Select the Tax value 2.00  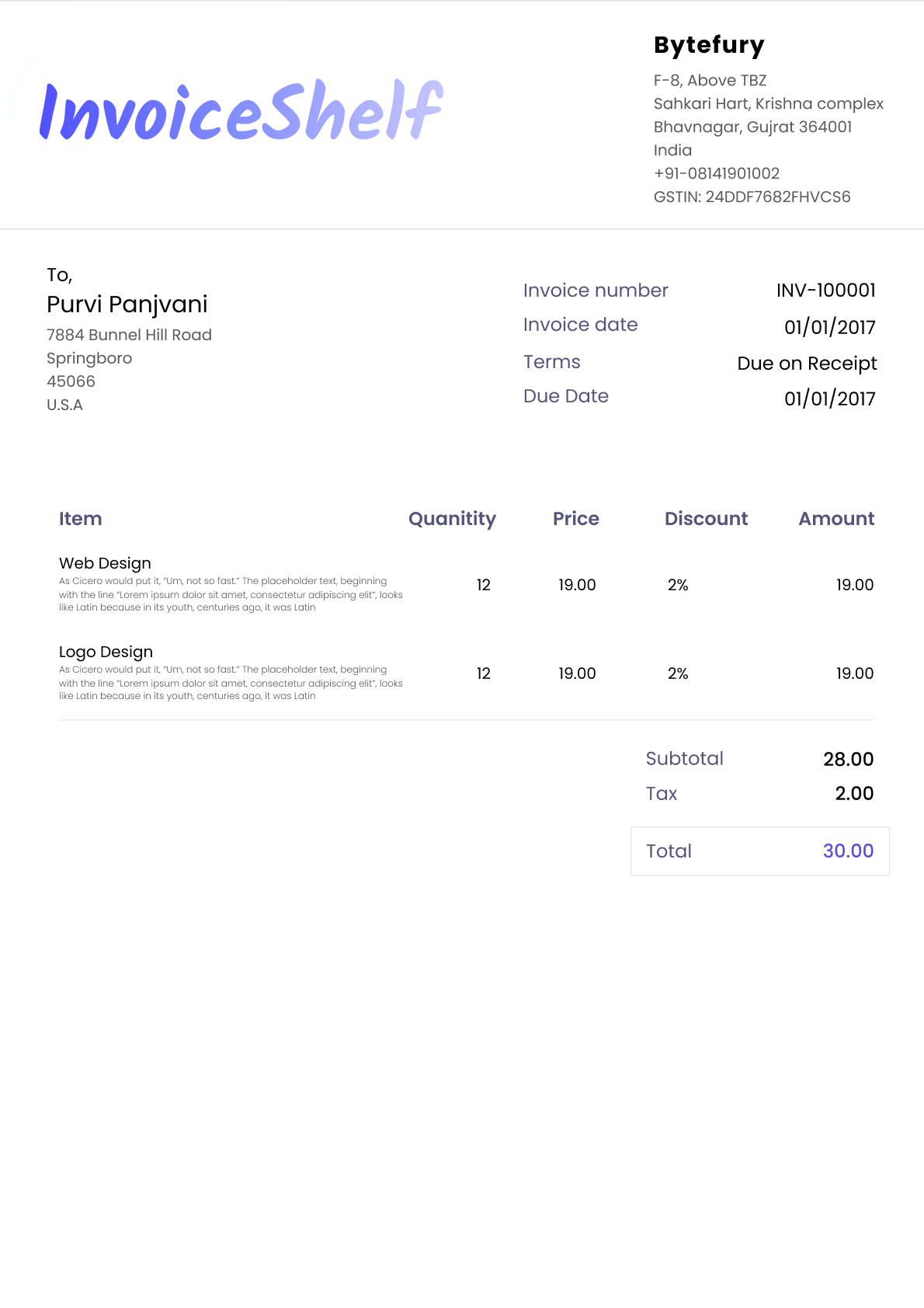pyautogui.click(x=854, y=794)
